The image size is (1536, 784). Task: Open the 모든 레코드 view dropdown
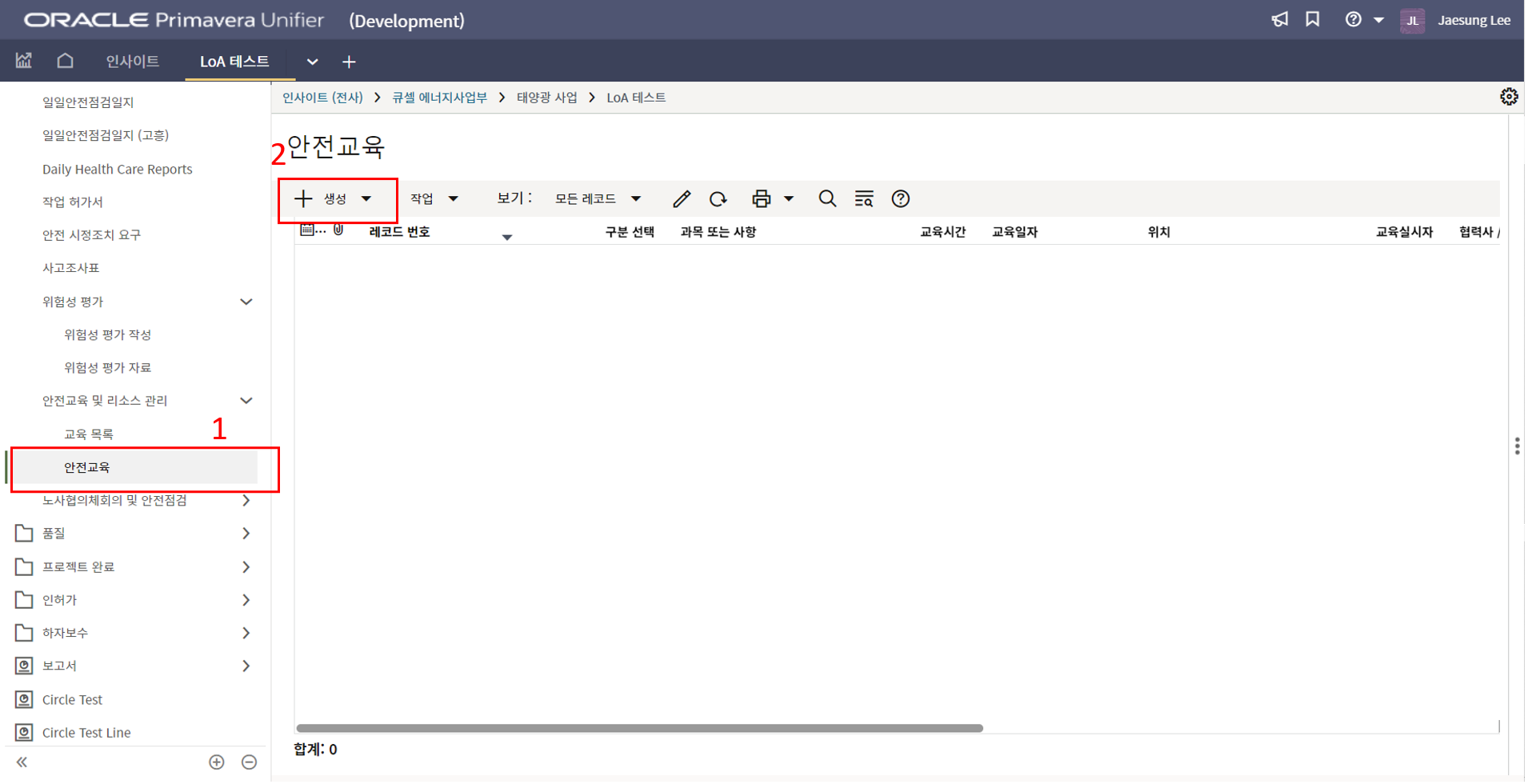(598, 199)
